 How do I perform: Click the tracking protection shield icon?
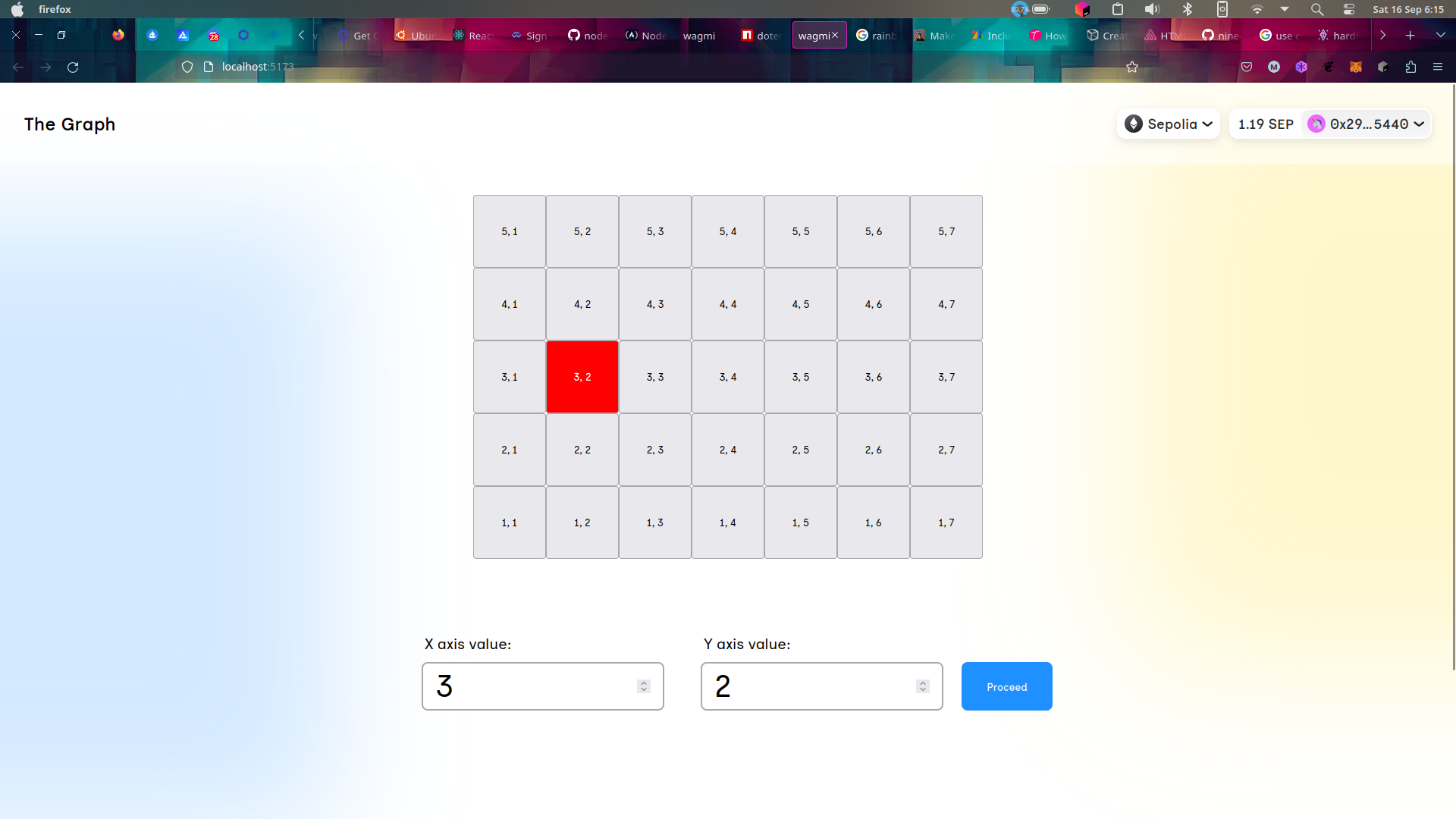[187, 67]
